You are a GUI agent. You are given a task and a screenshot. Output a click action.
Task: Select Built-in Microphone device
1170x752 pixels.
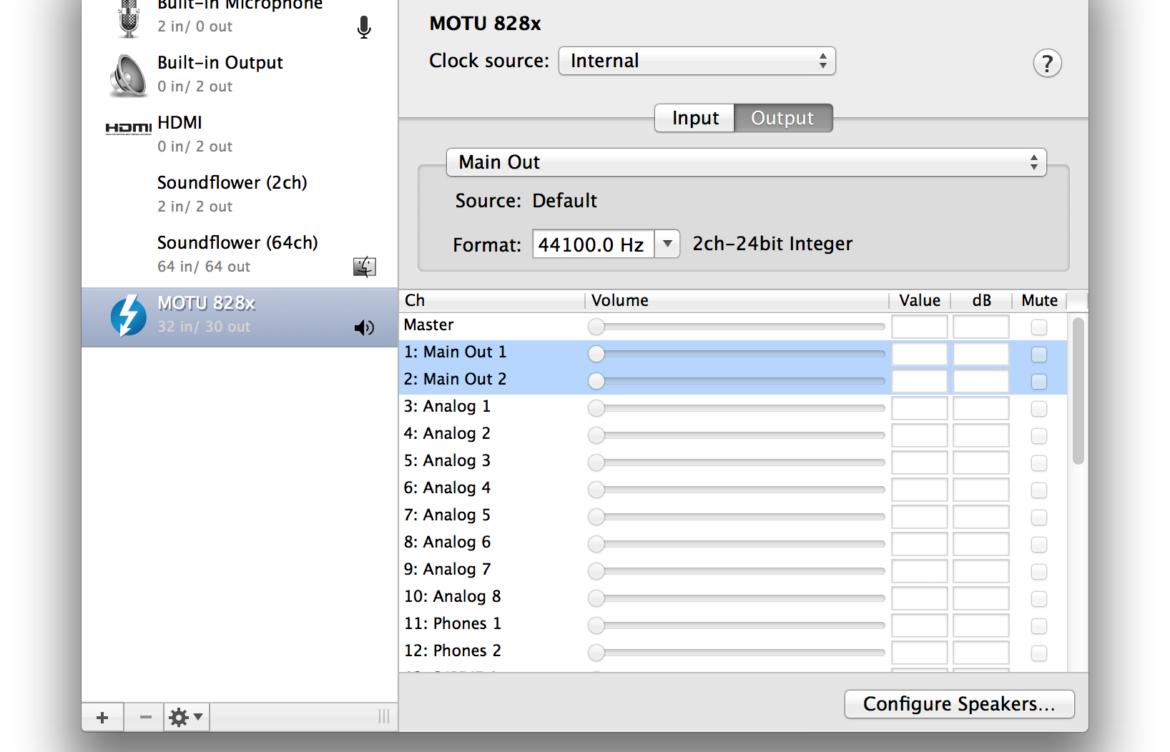(x=240, y=19)
